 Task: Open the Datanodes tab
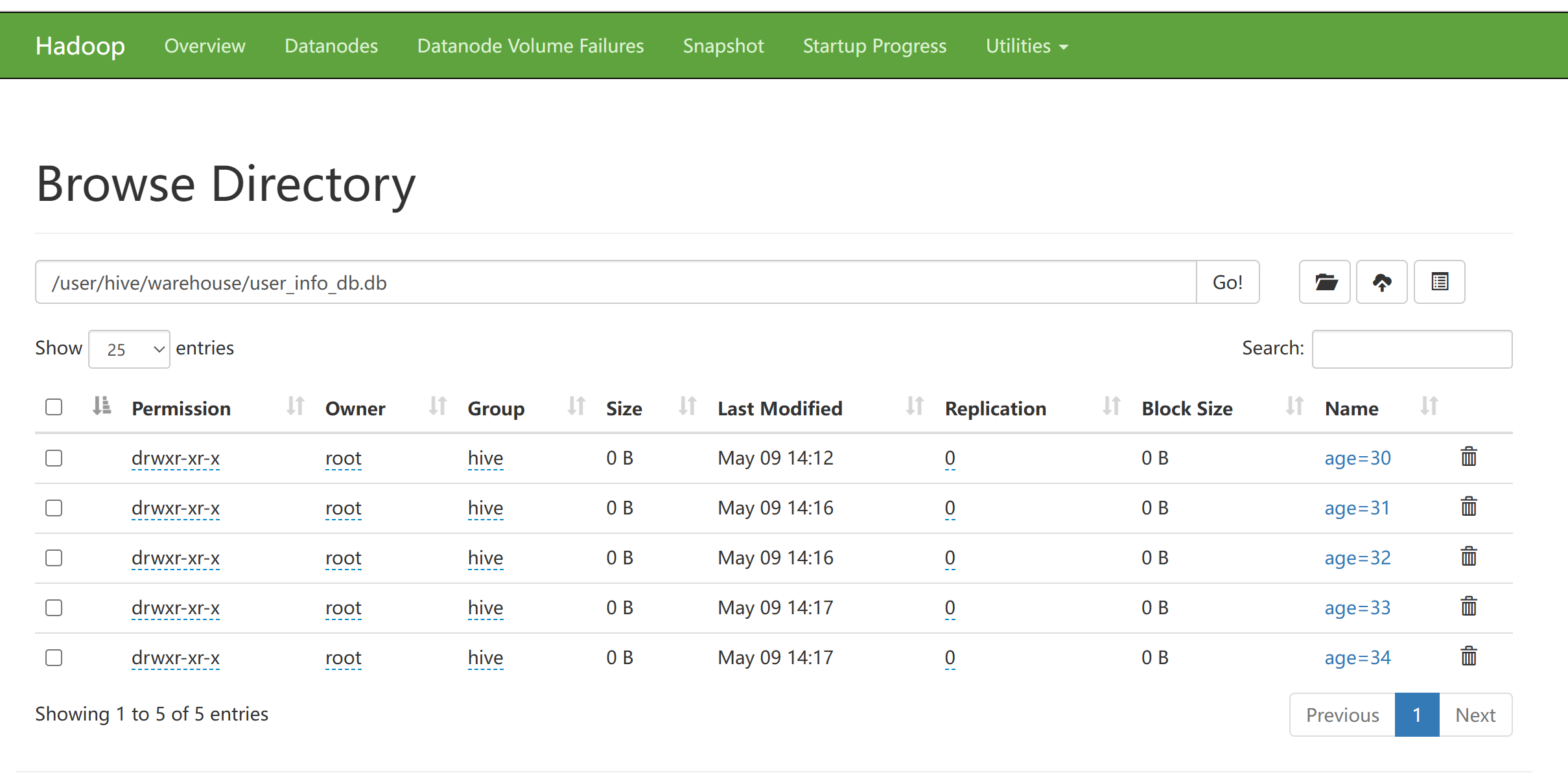pyautogui.click(x=331, y=46)
